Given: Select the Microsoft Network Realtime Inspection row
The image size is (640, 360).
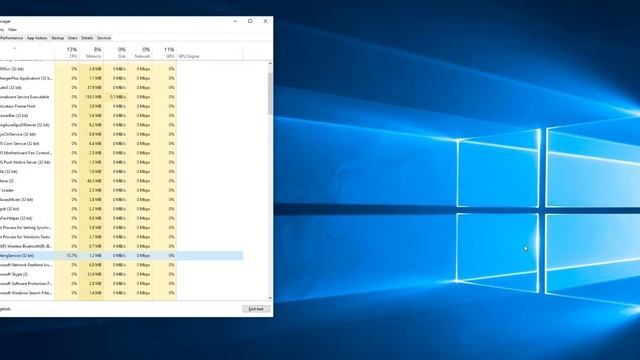Looking at the screenshot, I should pyautogui.click(x=121, y=265).
